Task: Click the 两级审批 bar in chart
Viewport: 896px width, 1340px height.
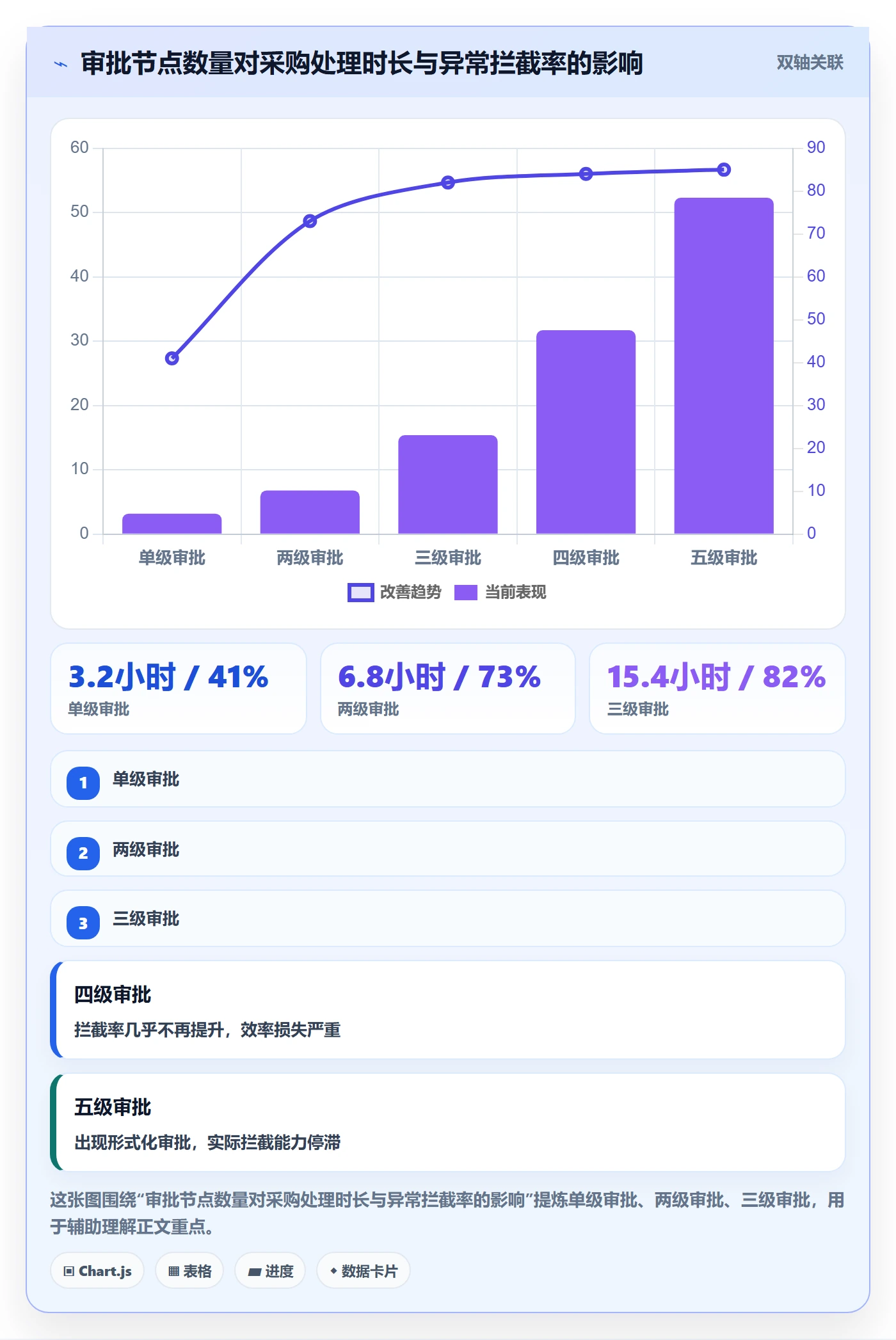Action: (310, 512)
